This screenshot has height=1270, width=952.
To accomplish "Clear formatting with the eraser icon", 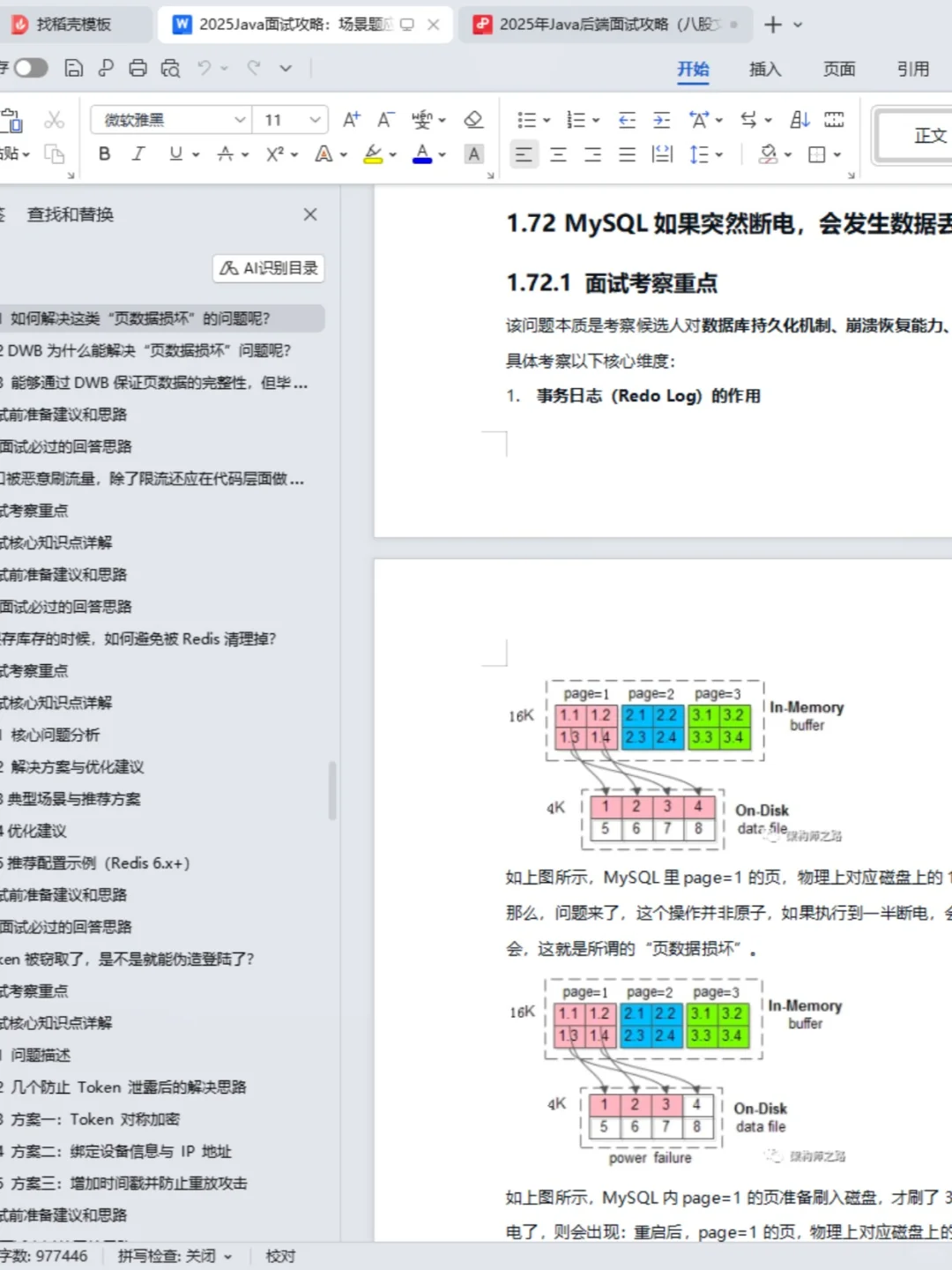I will click(x=473, y=119).
